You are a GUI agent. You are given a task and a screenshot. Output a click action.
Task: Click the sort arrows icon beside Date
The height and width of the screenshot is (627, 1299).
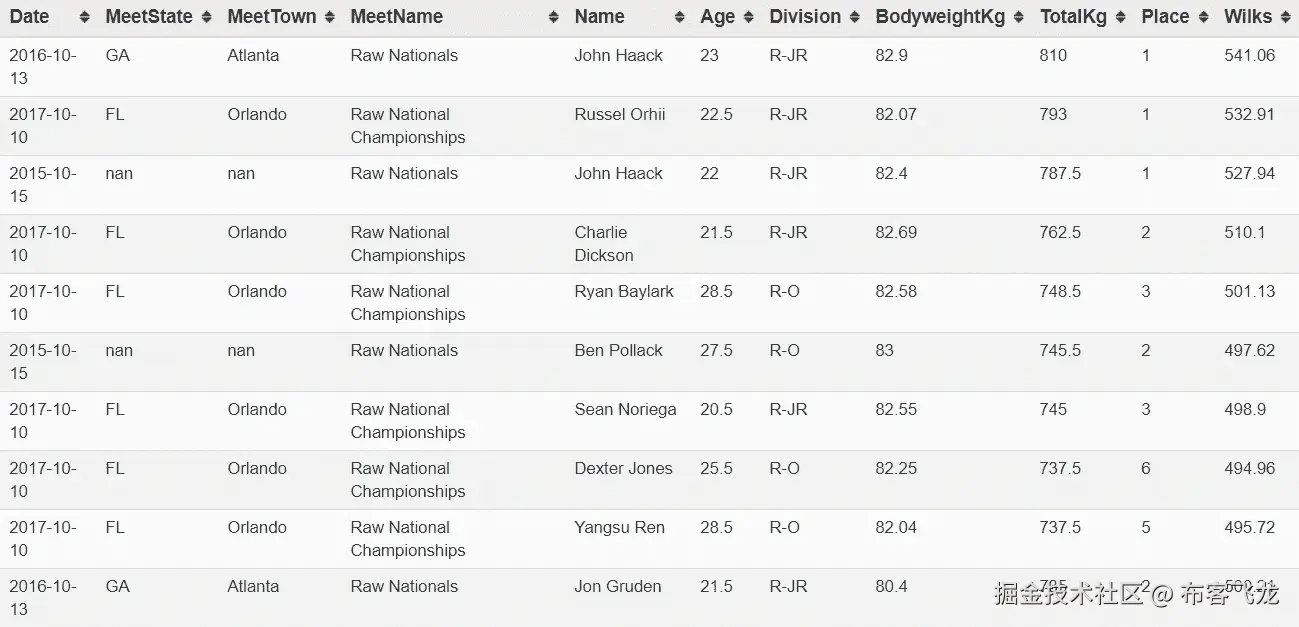(x=84, y=18)
